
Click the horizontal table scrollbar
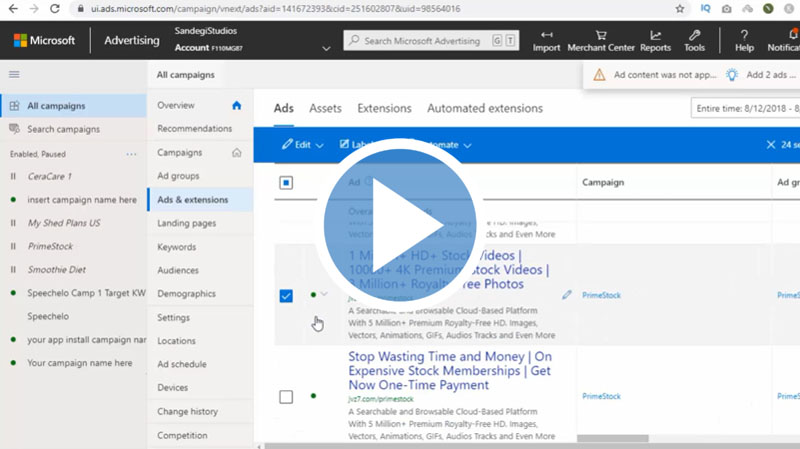coord(612,438)
